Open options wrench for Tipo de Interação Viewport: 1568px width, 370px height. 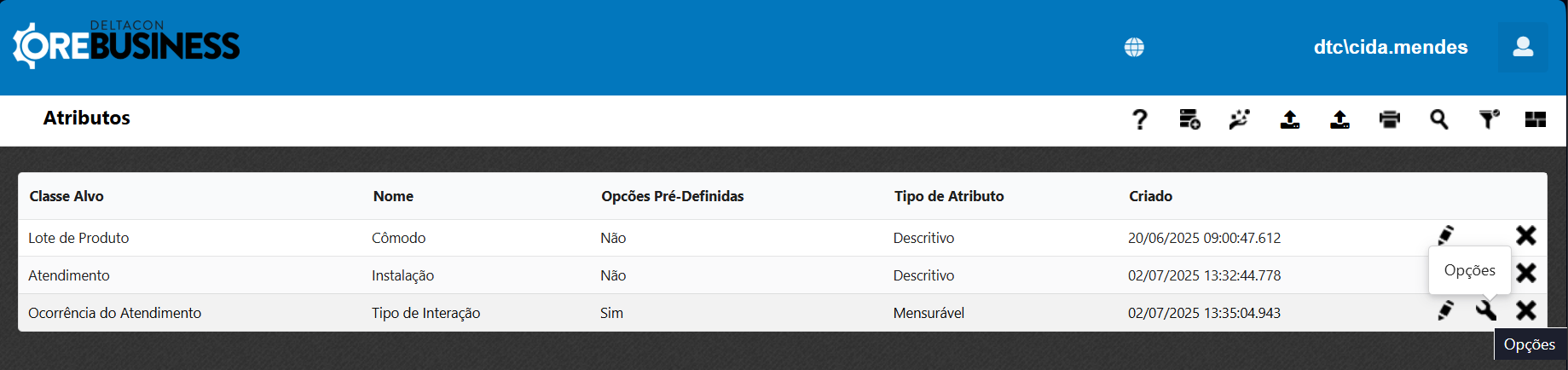click(x=1486, y=310)
